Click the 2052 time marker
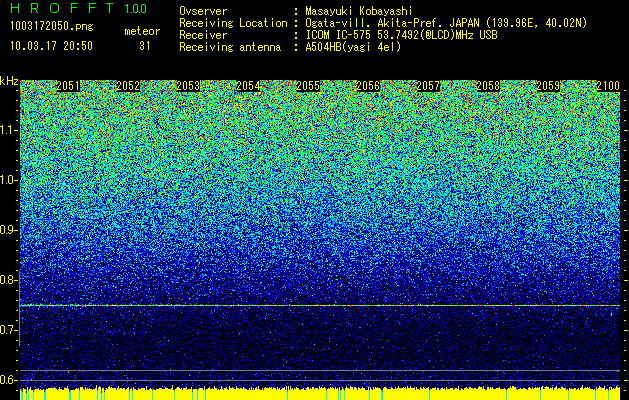This screenshot has height=400, width=629. [x=128, y=86]
